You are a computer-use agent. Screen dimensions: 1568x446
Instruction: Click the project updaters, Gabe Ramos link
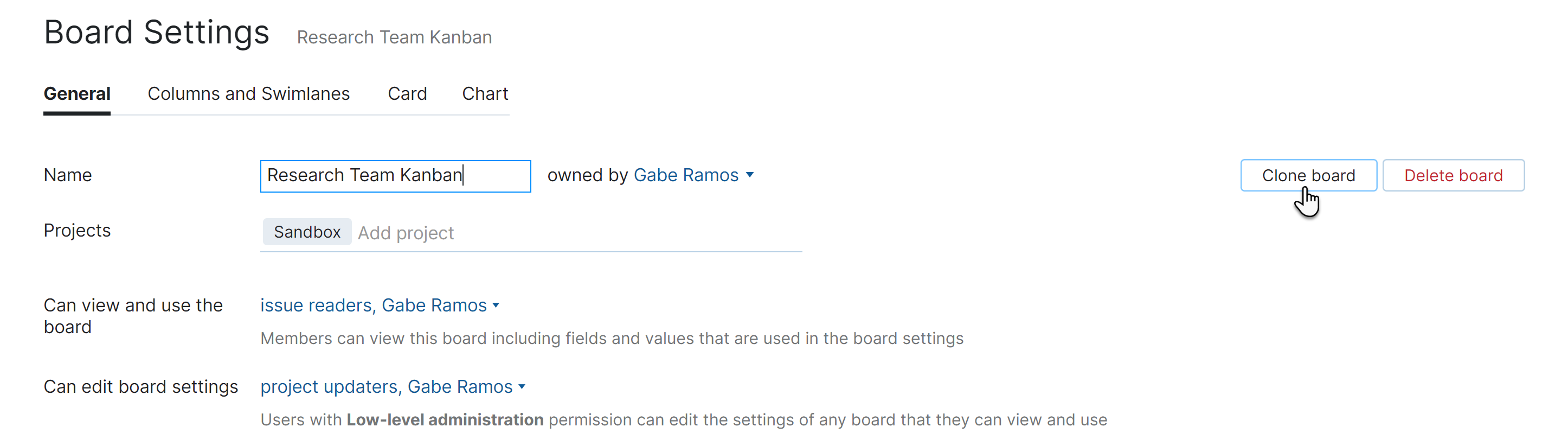click(386, 387)
